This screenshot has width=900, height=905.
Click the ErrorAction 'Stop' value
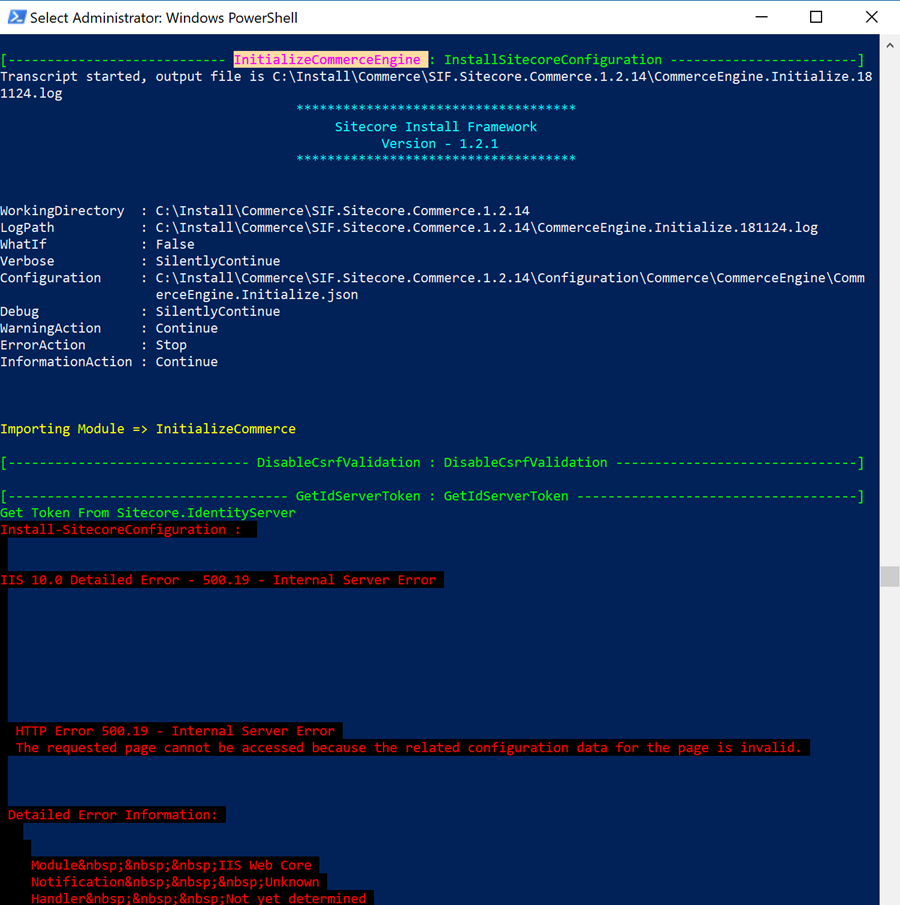pos(171,345)
